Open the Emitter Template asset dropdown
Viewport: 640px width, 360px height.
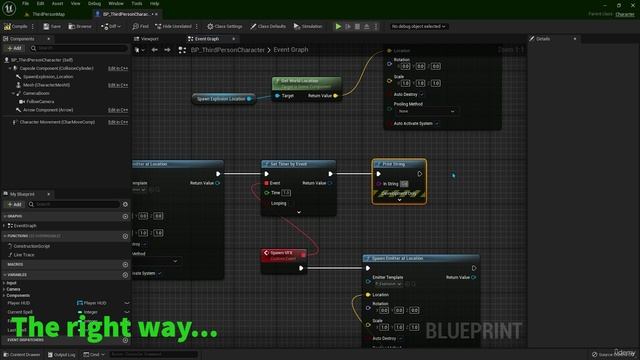(389, 284)
